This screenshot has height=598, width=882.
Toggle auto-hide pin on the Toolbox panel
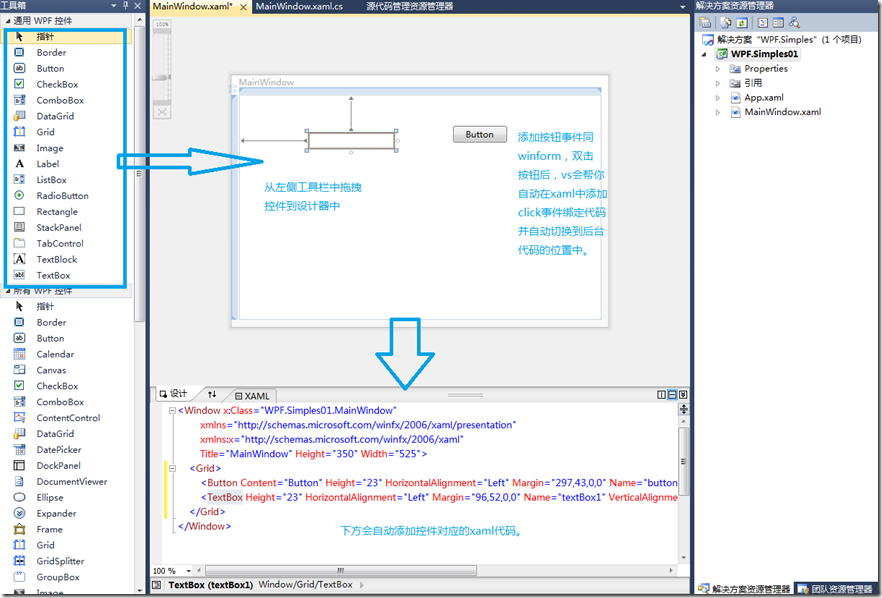125,6
